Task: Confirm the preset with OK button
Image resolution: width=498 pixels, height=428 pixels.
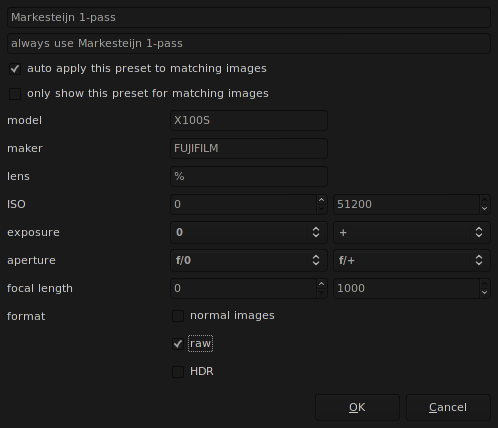Action: (x=357, y=407)
